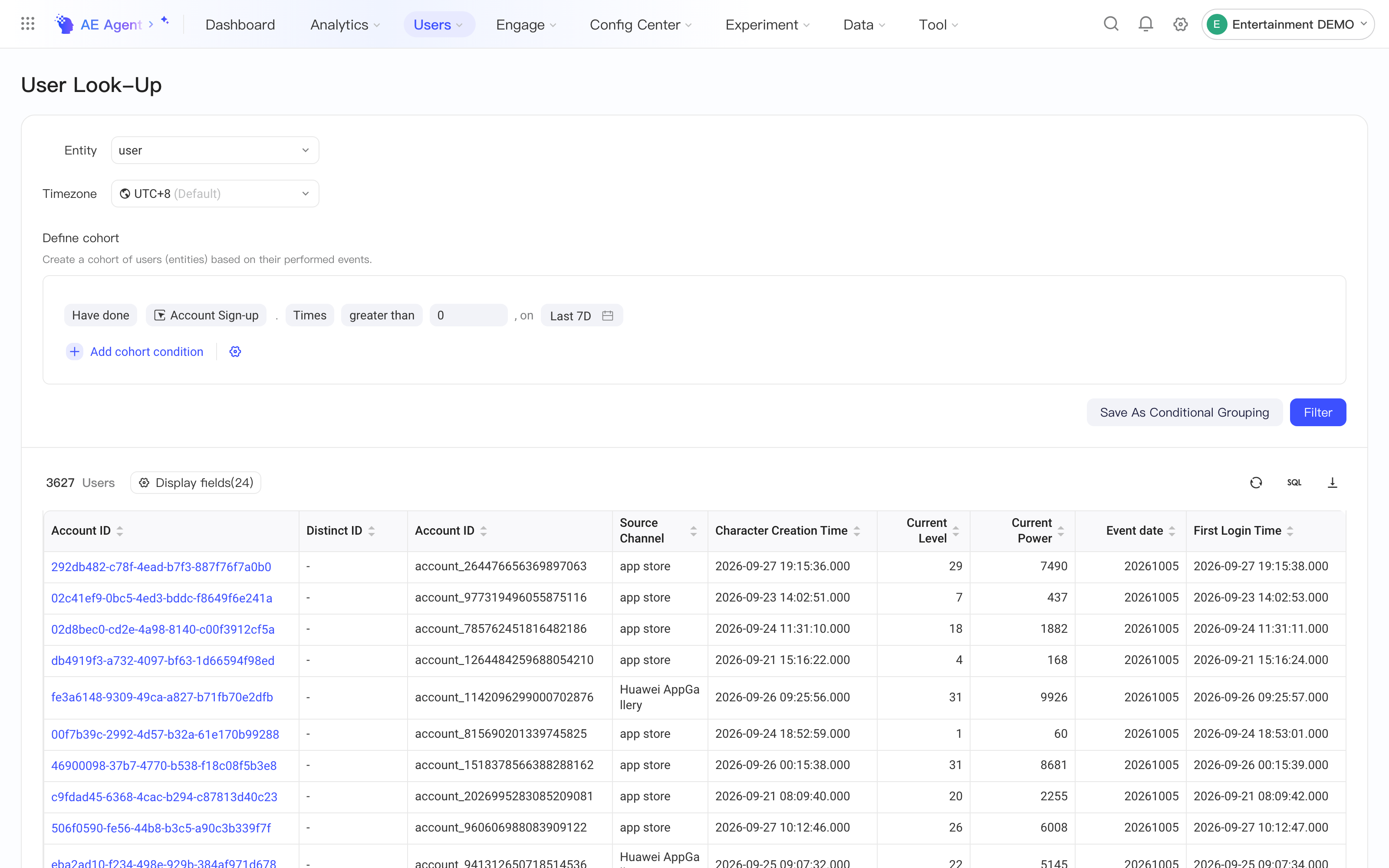Sort by Distinct ID column
1389x868 pixels.
pos(372,531)
